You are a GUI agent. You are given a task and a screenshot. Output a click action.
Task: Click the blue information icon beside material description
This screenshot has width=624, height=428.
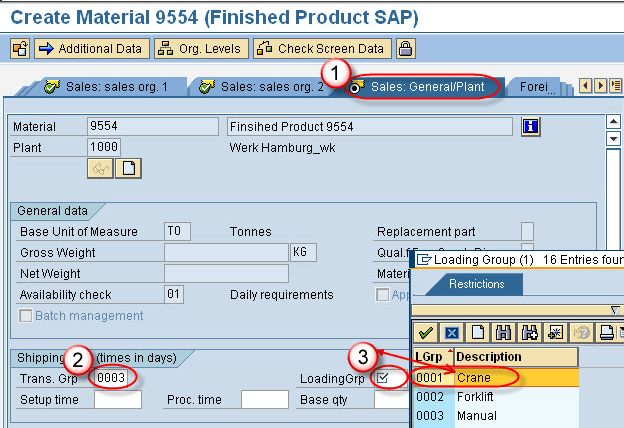[x=531, y=126]
